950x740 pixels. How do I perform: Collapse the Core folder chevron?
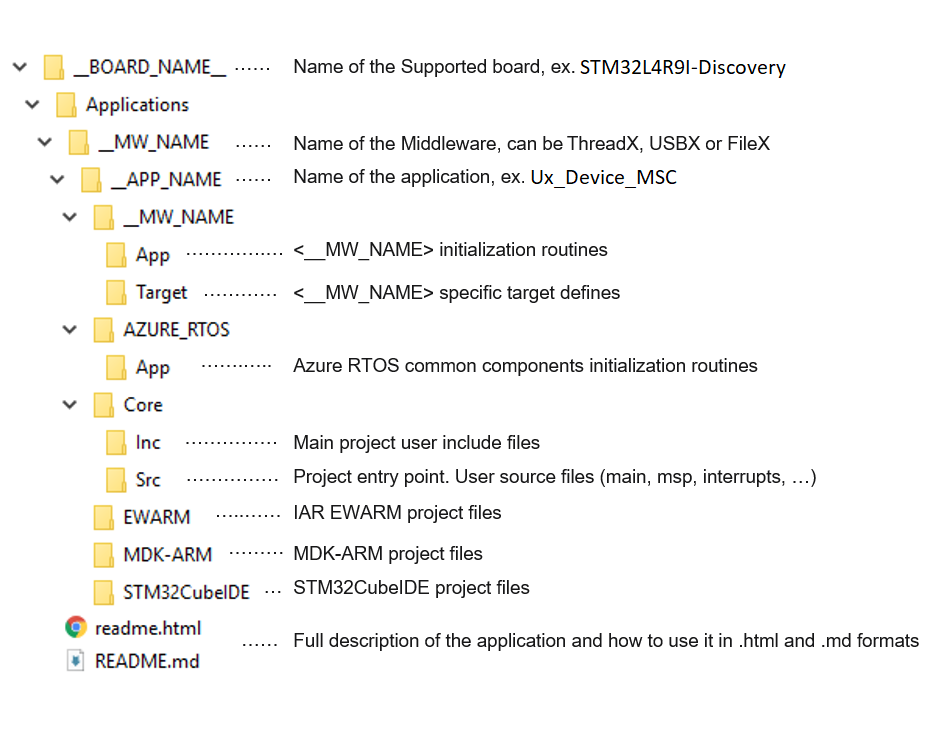[x=70, y=404]
